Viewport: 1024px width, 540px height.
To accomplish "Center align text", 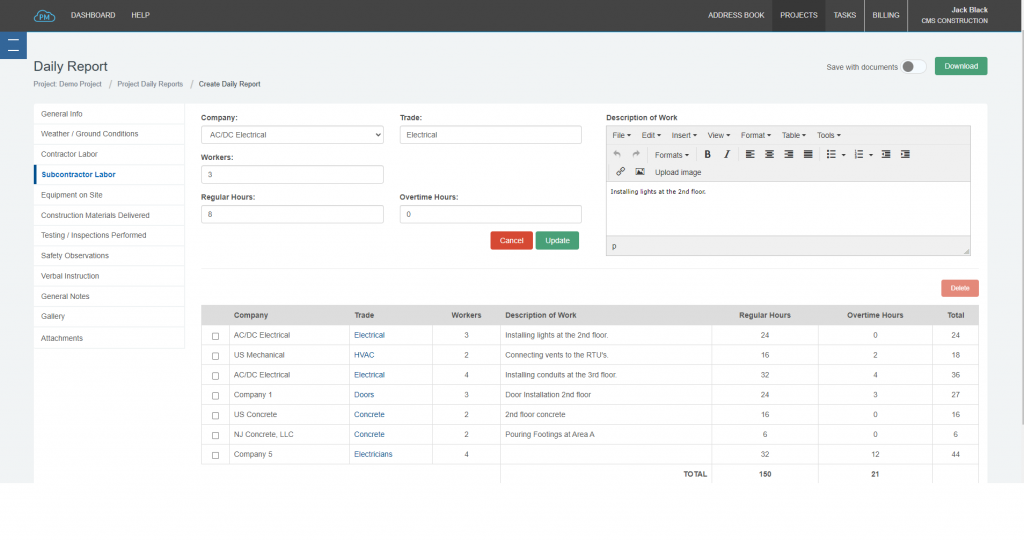I will (x=769, y=154).
